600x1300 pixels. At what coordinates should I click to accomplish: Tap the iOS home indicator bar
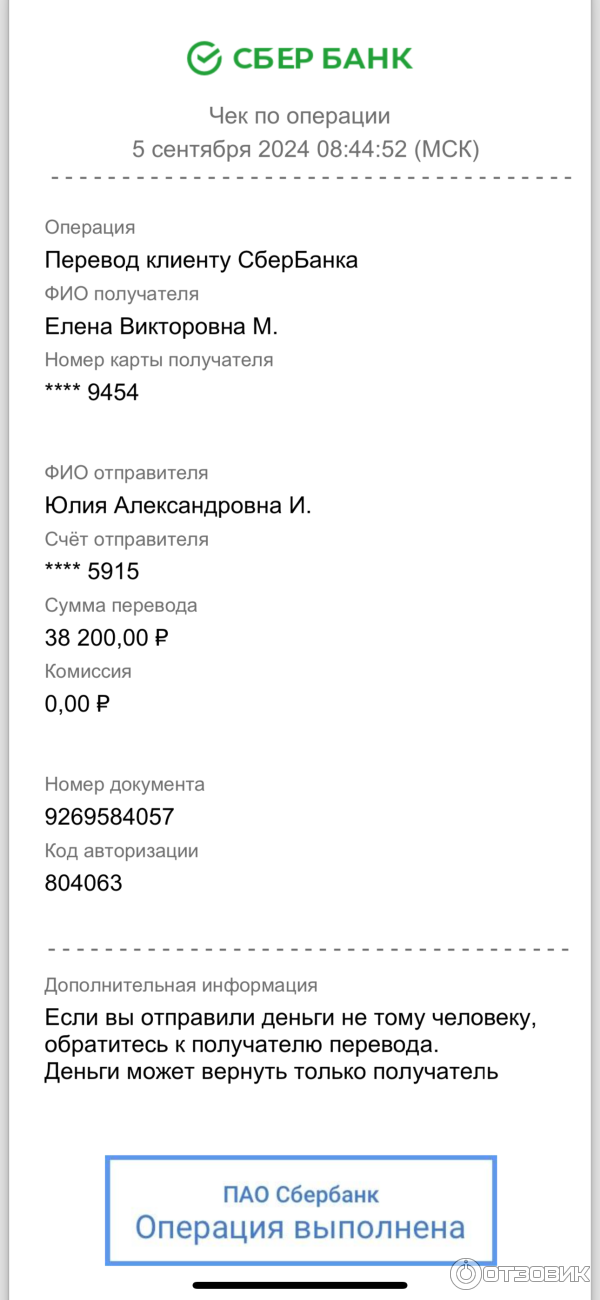click(300, 1285)
